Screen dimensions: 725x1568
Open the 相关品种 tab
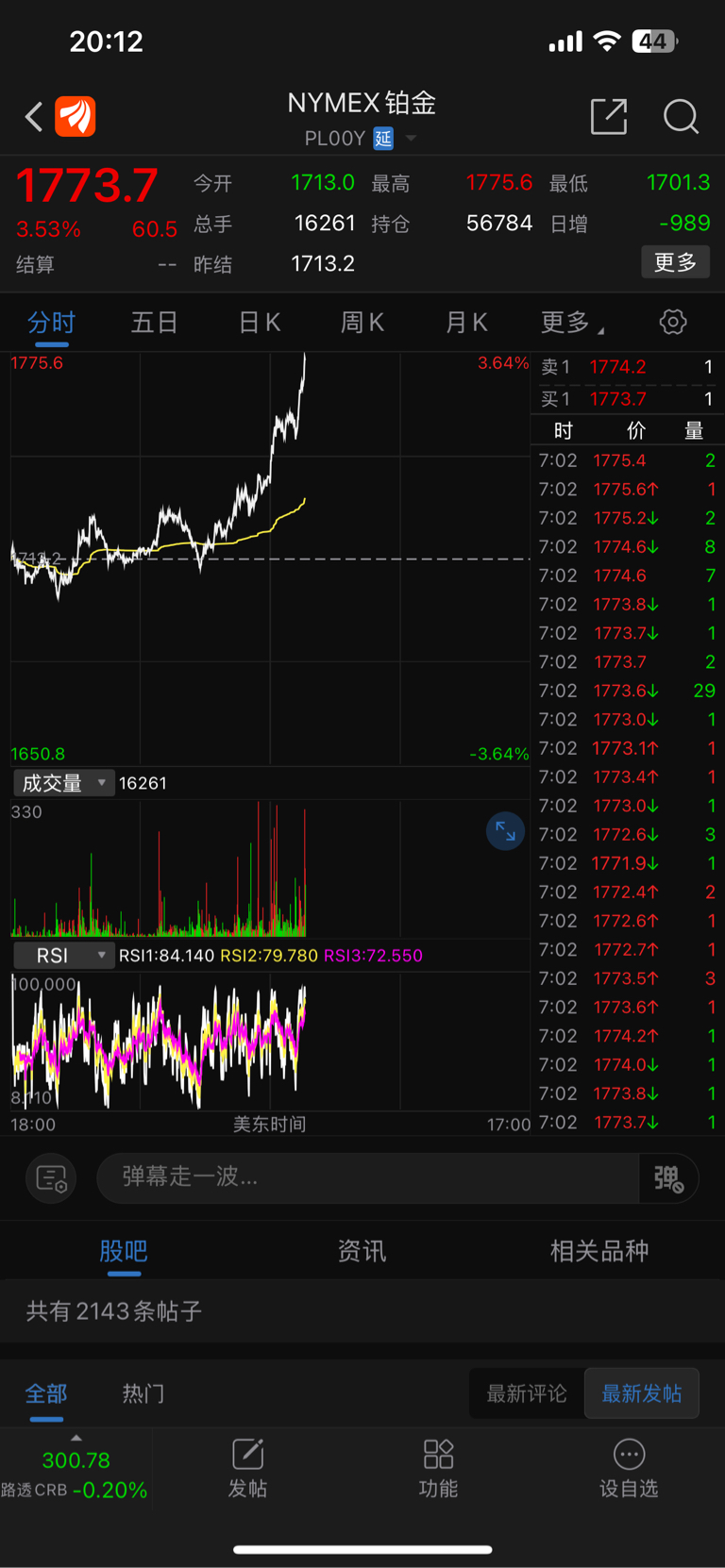click(x=599, y=1251)
